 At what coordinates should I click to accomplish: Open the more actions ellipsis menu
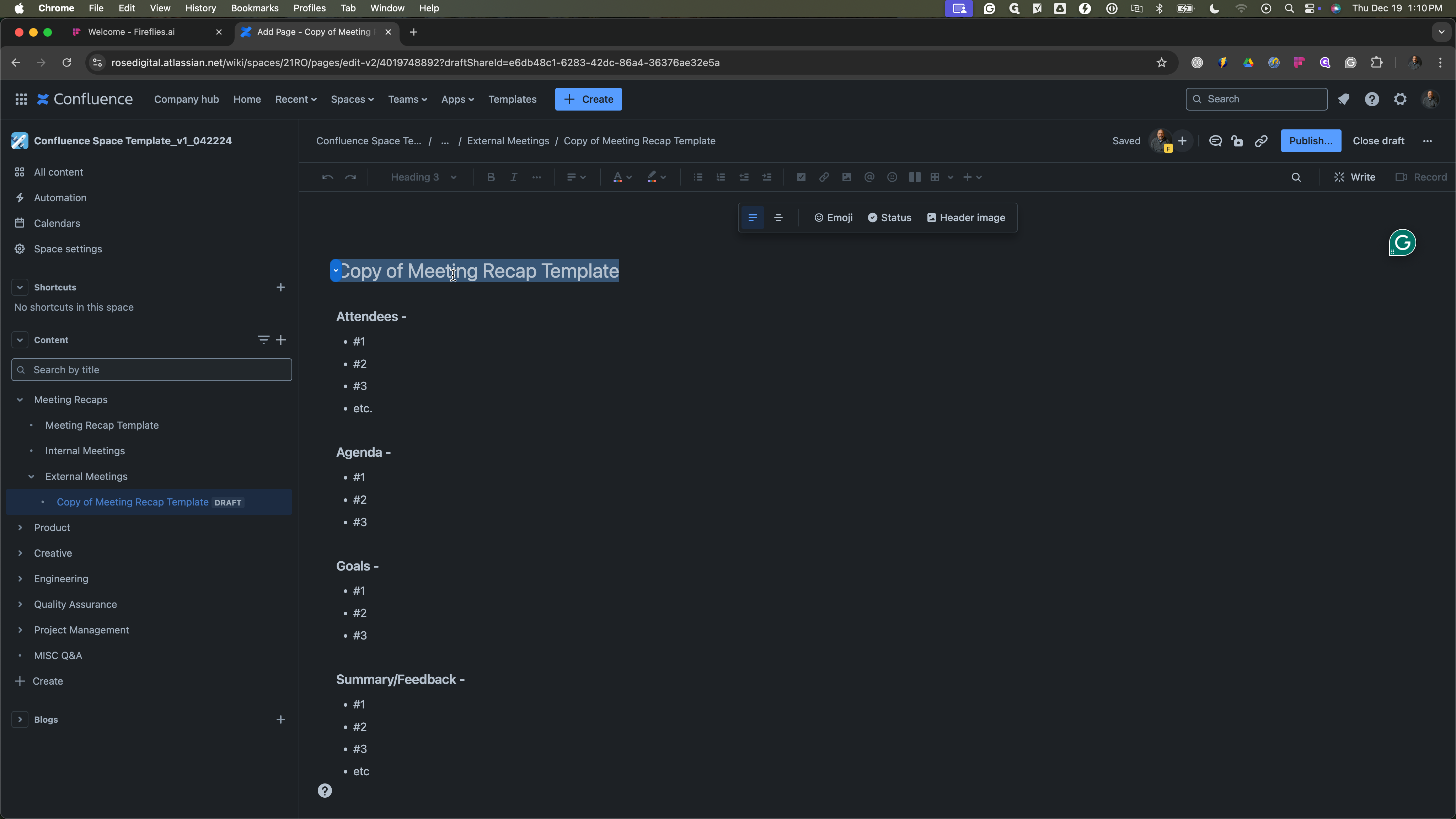(1427, 141)
